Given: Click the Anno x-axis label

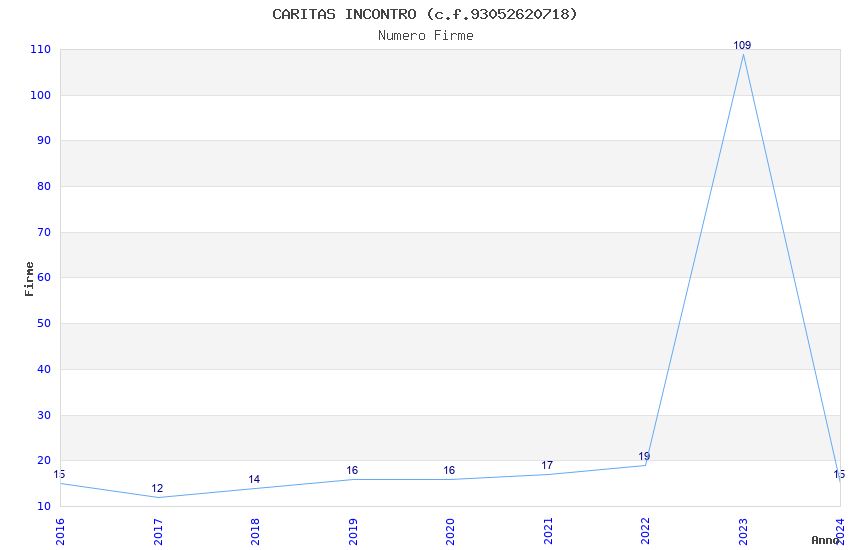Looking at the screenshot, I should [x=825, y=540].
